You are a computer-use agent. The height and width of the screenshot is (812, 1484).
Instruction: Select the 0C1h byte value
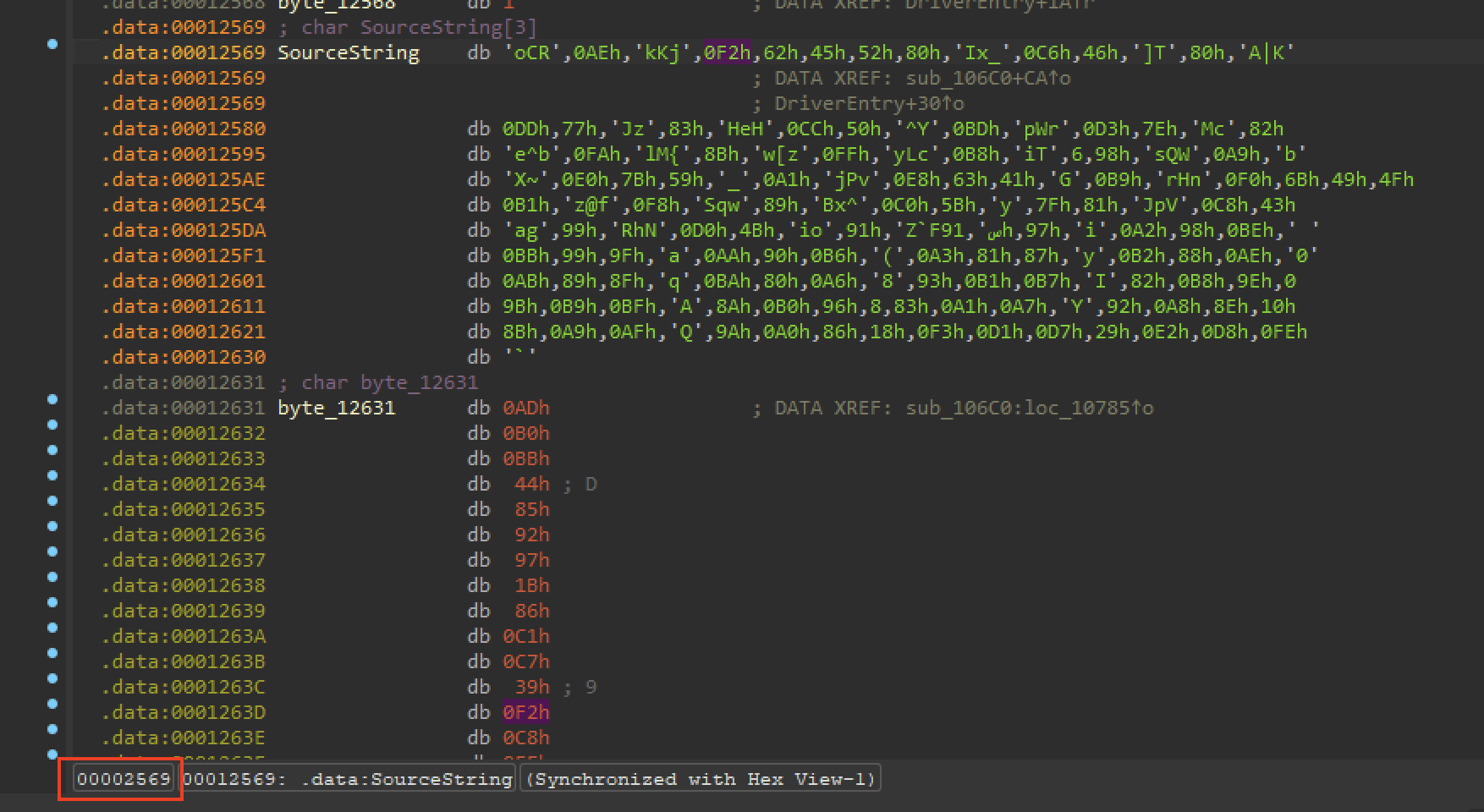pos(526,636)
